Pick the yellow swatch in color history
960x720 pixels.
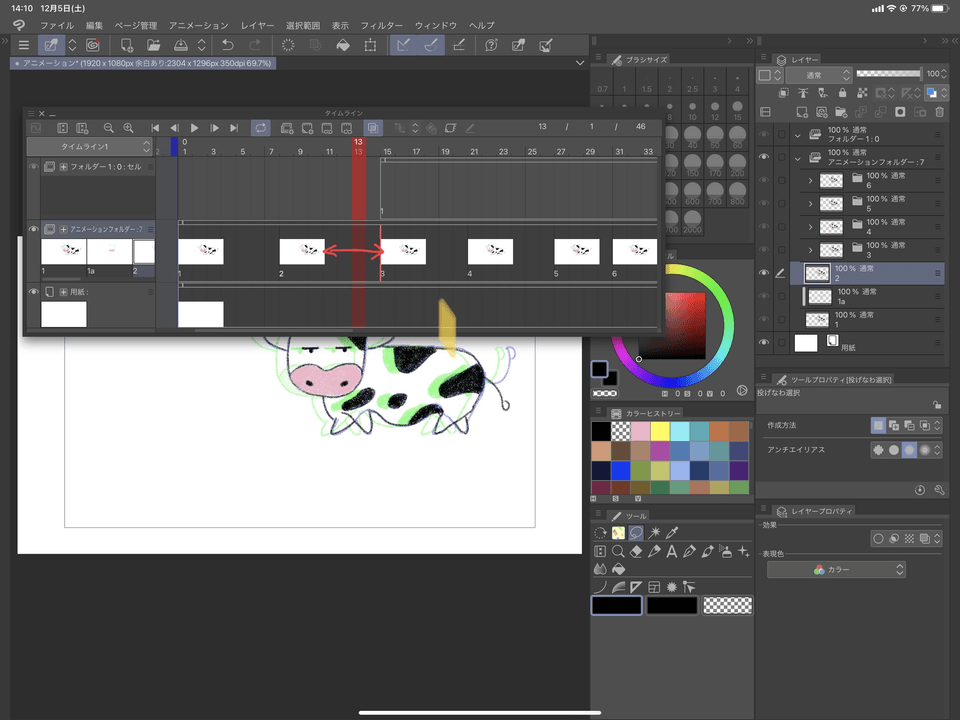click(659, 431)
